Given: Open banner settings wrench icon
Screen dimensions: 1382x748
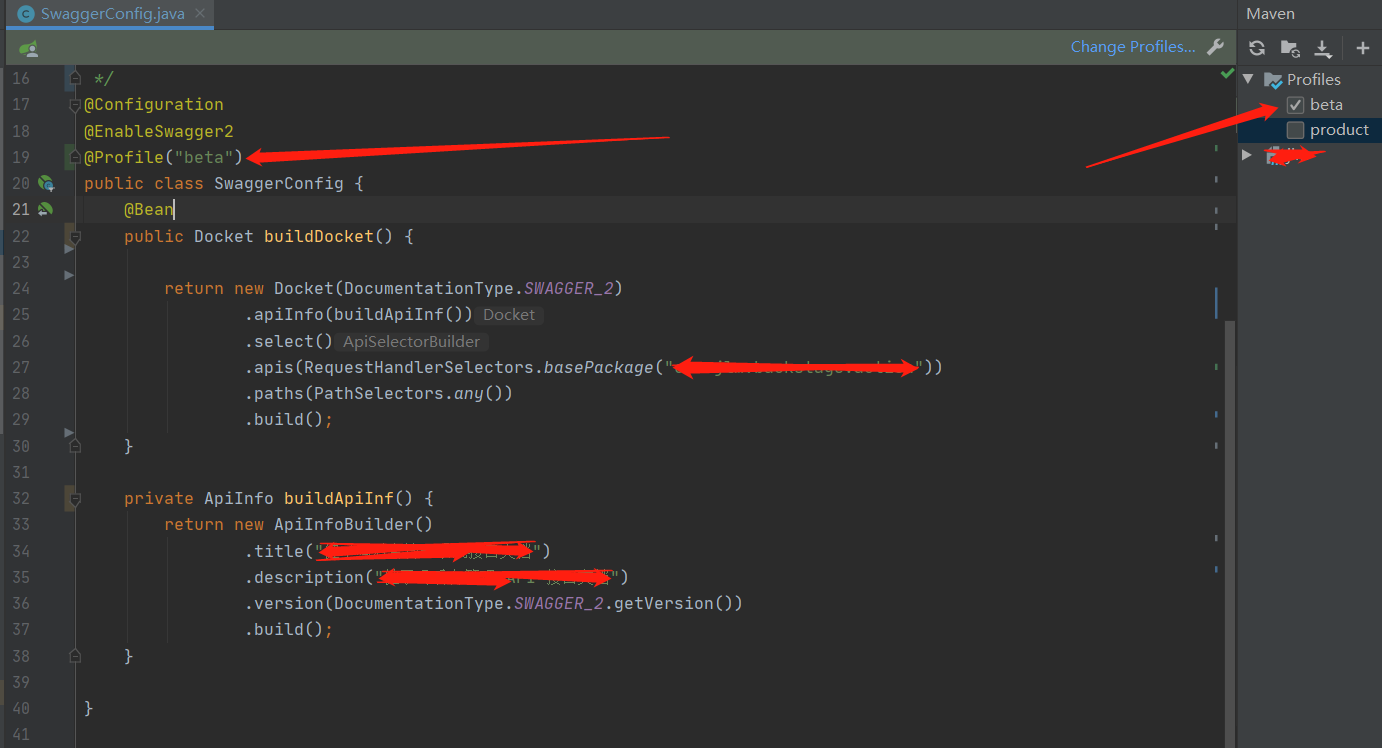Looking at the screenshot, I should click(1216, 46).
